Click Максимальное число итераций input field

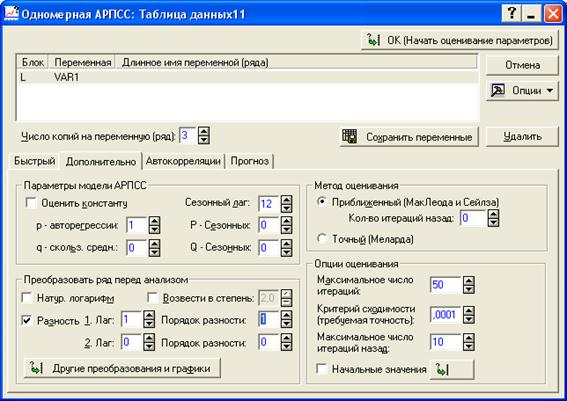click(x=446, y=285)
